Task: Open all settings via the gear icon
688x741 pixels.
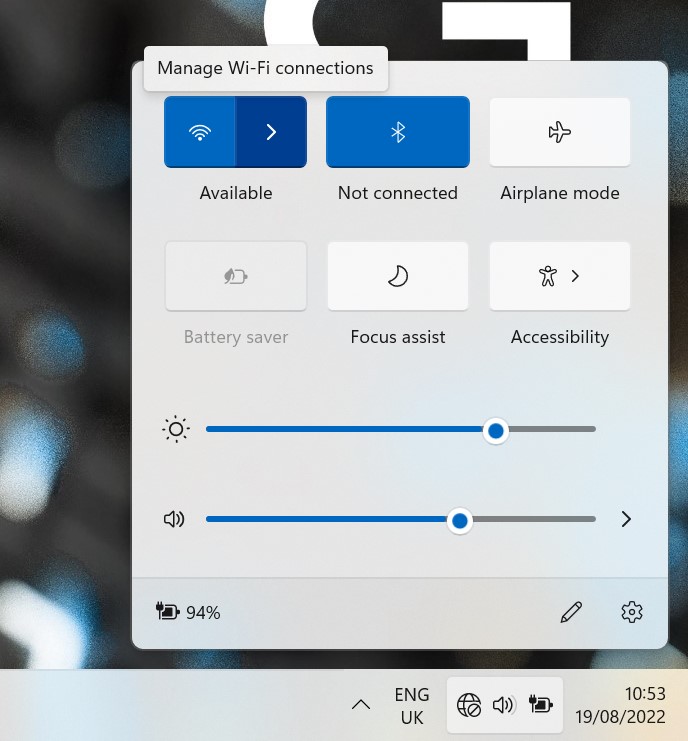Action: point(632,612)
